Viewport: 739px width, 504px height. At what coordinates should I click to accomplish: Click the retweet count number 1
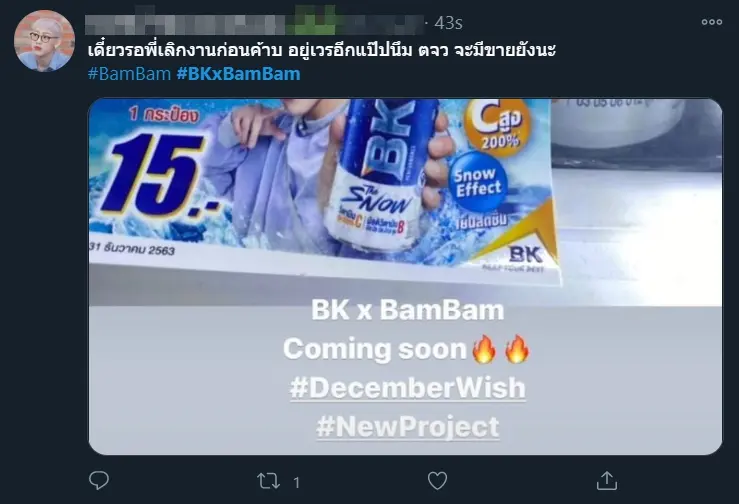tap(296, 482)
